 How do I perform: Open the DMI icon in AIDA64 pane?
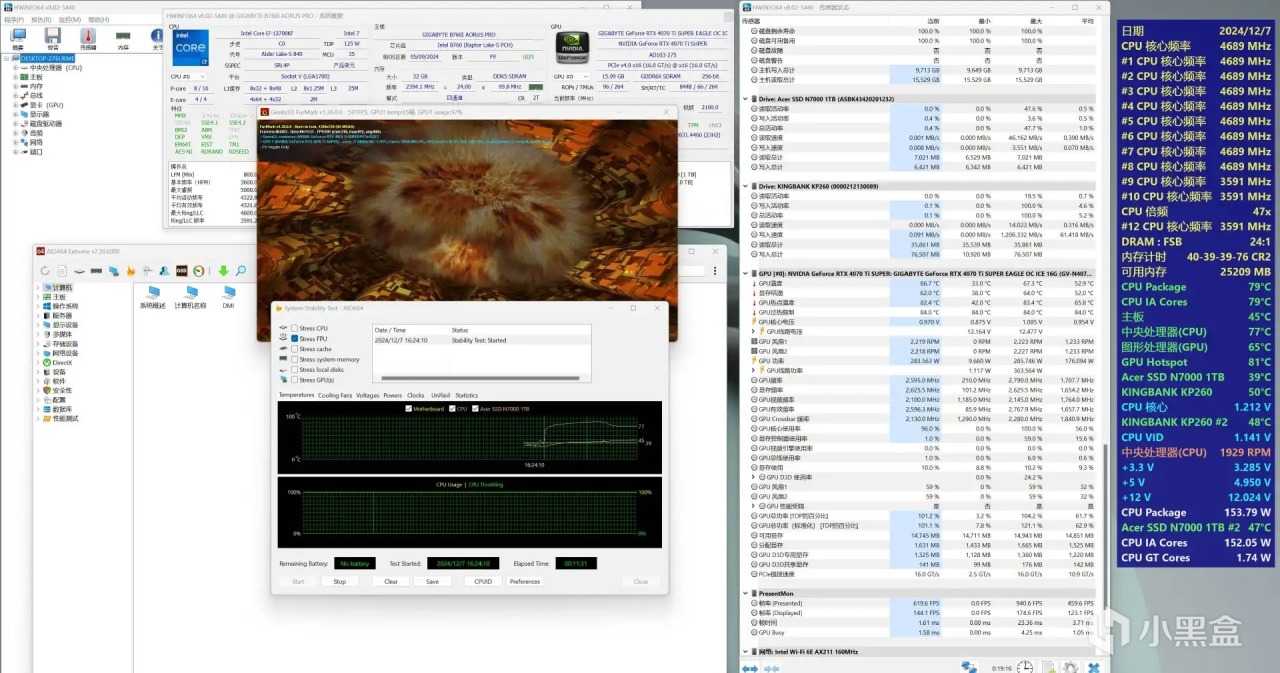pos(228,297)
